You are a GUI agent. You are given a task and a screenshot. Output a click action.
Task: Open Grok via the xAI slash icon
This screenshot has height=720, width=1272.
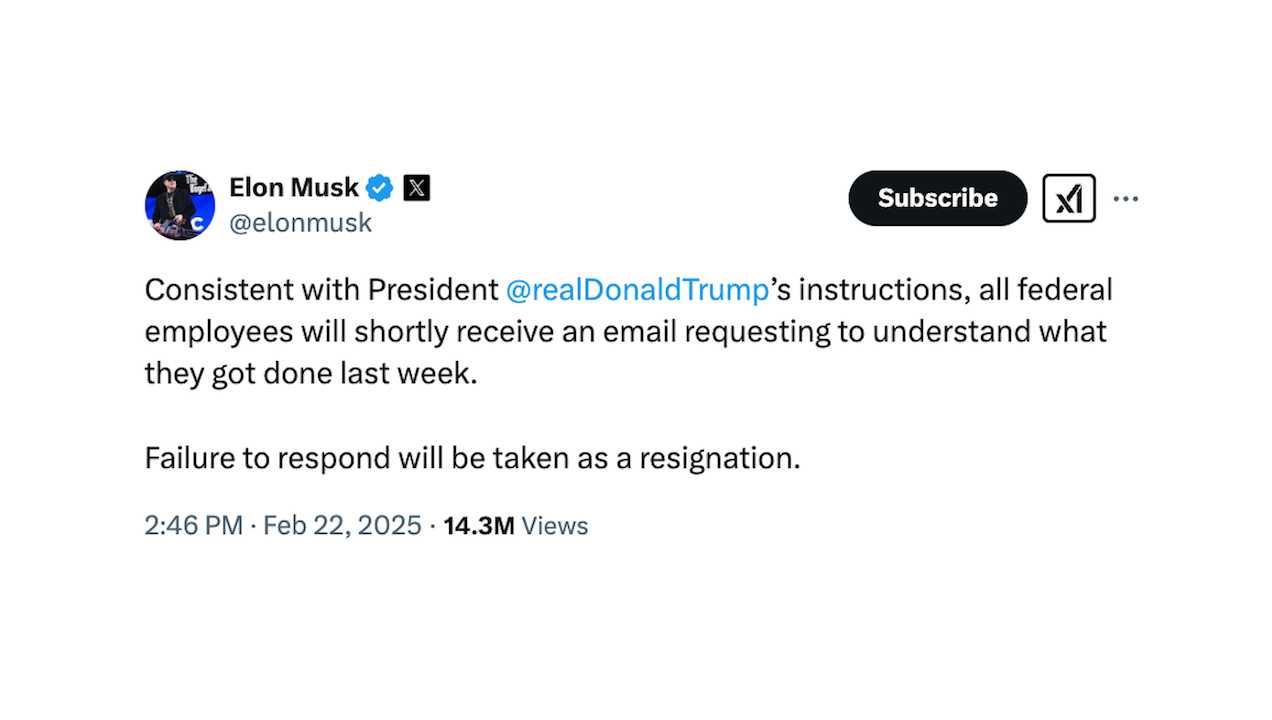point(1069,198)
